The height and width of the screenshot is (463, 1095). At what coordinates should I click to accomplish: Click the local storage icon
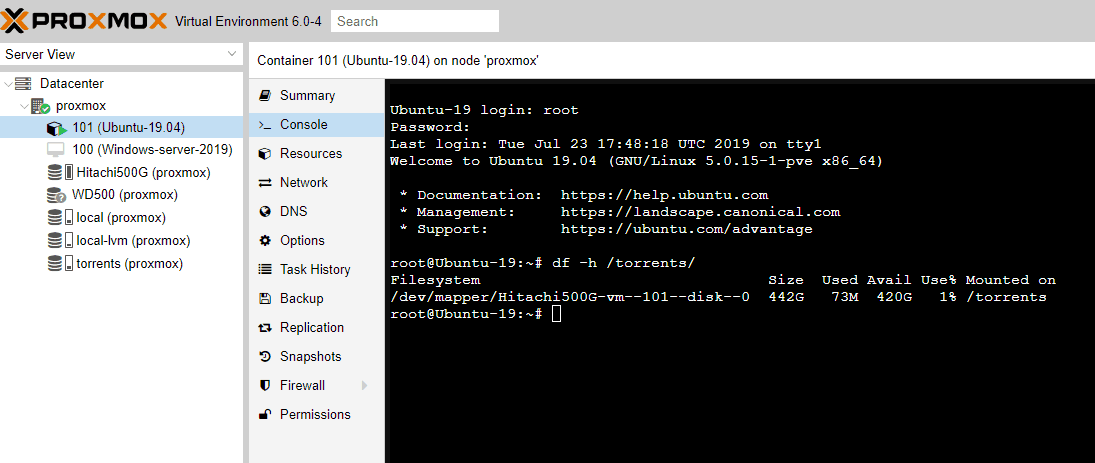[x=60, y=218]
